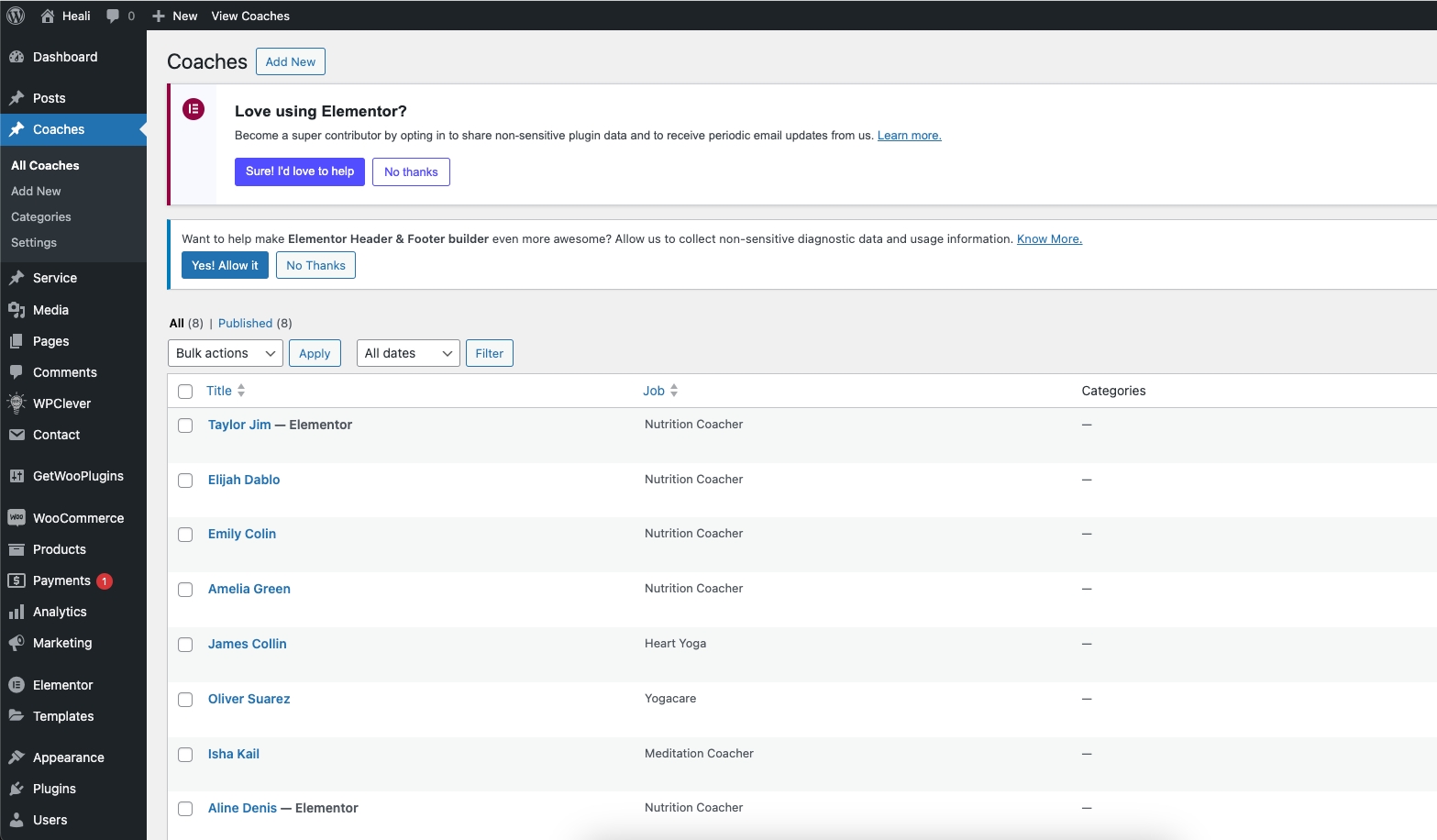Expand the All dates dropdown
The height and width of the screenshot is (840, 1437).
[x=408, y=353]
